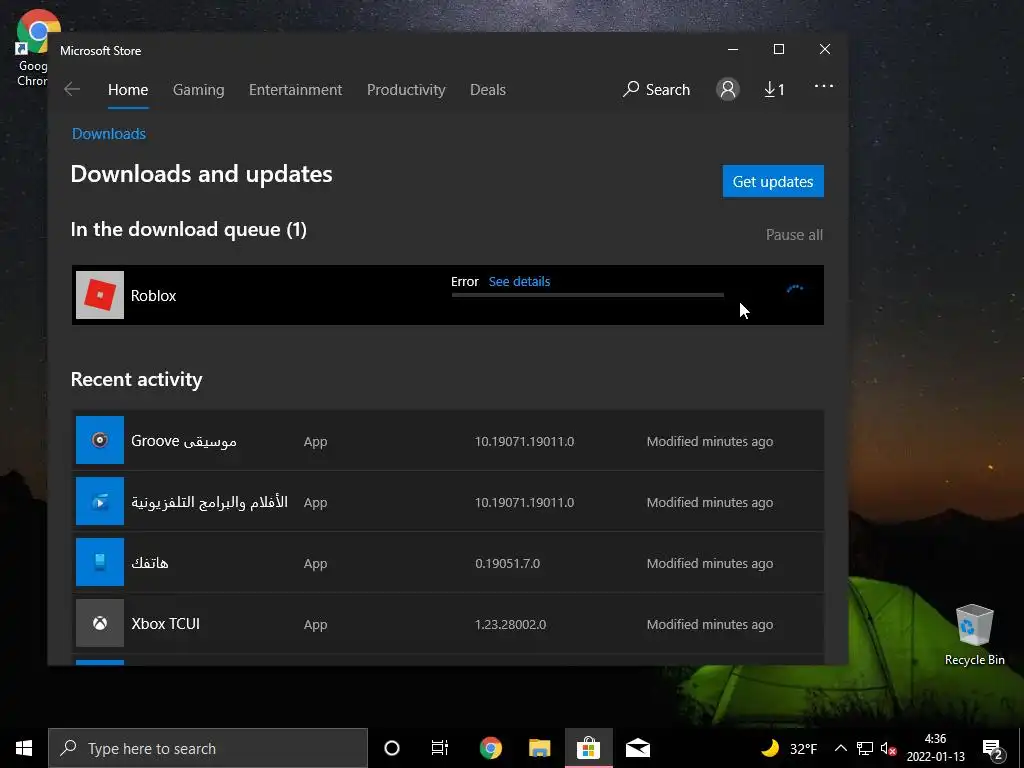Click the Roblox app icon in the queue
1024x768 pixels.
(100, 295)
